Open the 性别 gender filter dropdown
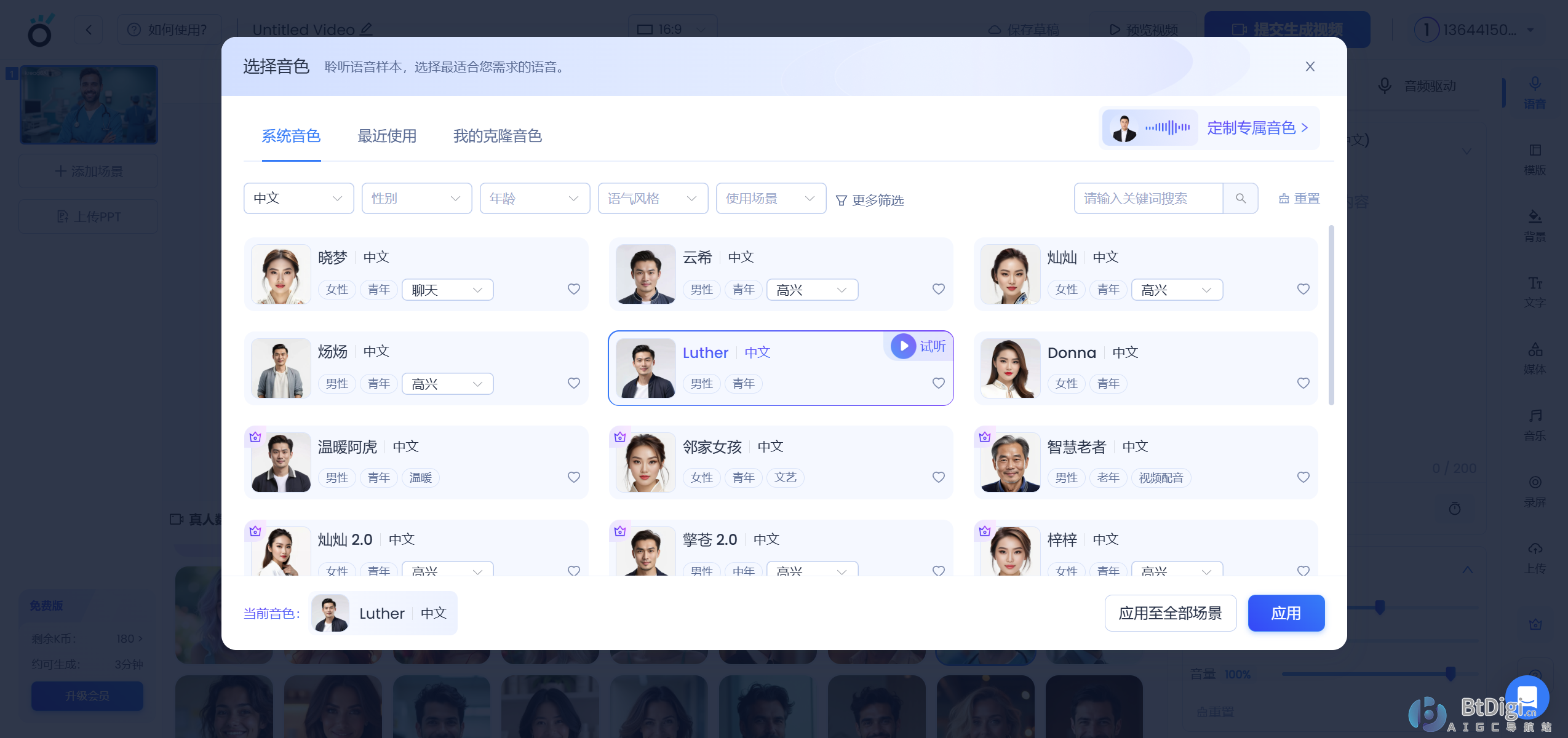 (x=416, y=198)
